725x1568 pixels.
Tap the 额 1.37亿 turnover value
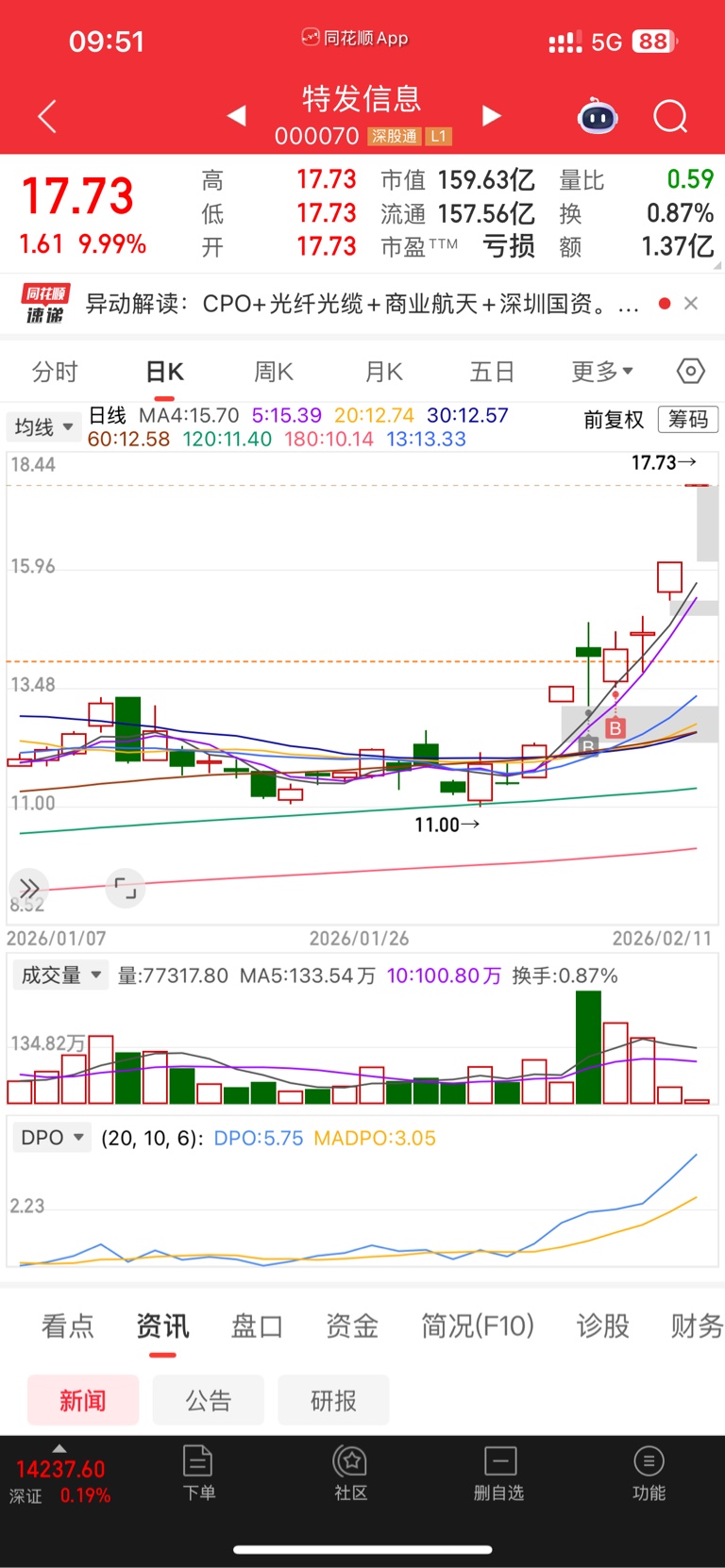tap(678, 246)
